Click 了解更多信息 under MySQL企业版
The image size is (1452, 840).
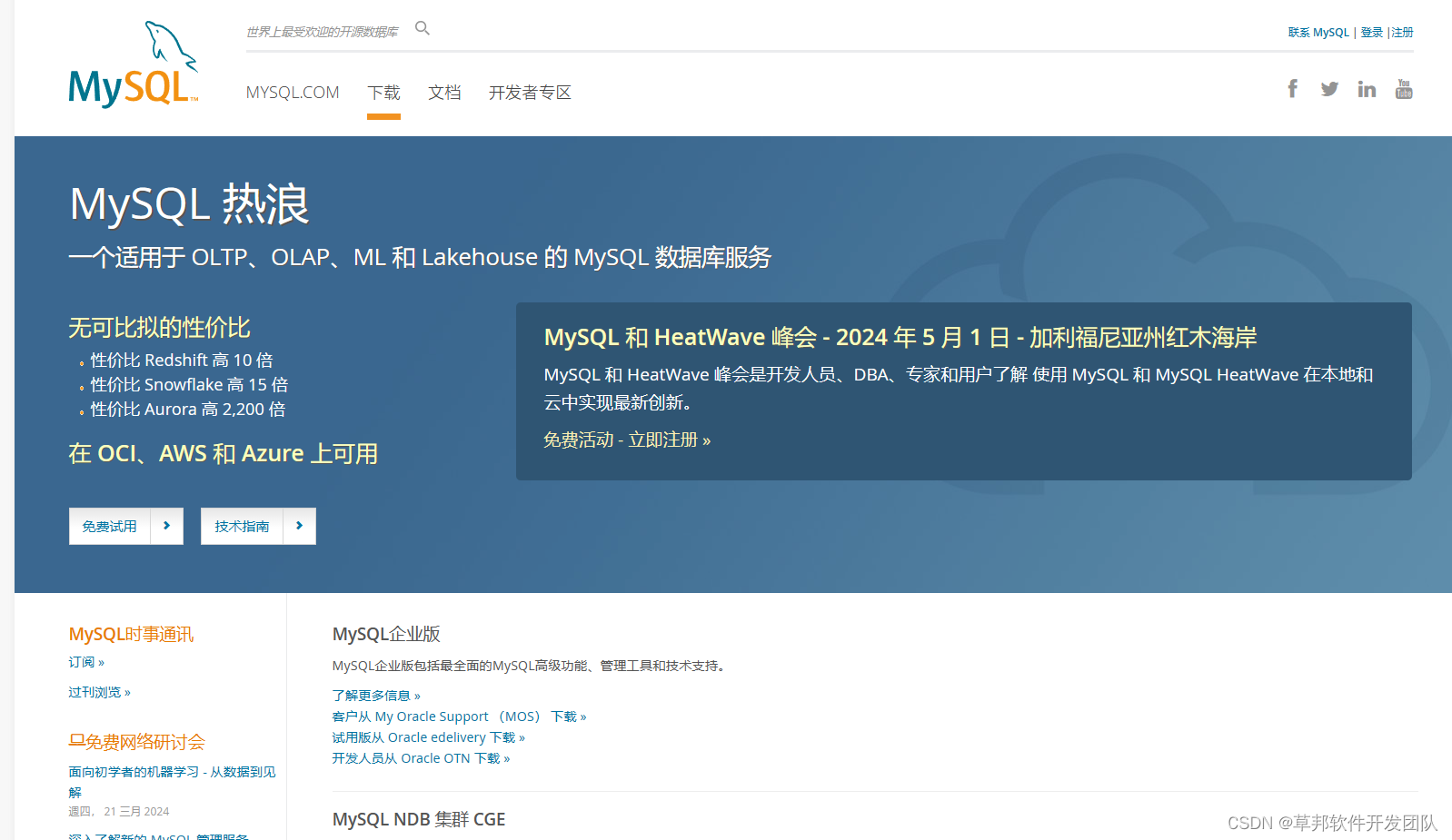tap(376, 696)
